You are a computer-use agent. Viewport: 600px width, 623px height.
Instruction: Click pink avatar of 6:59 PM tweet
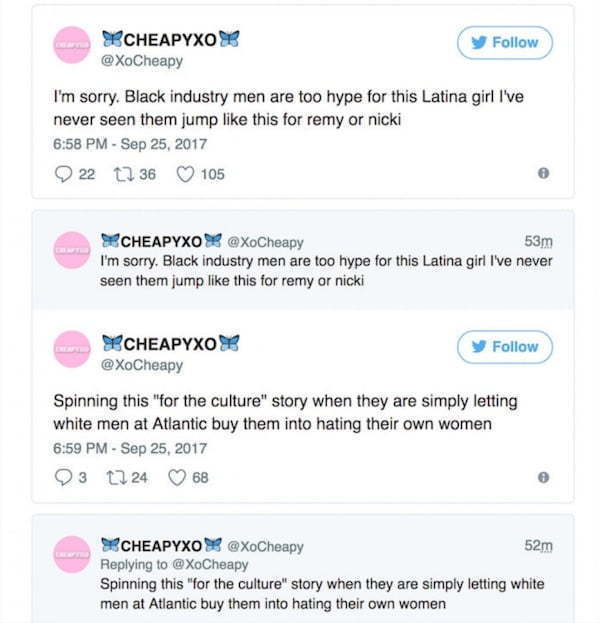72,349
